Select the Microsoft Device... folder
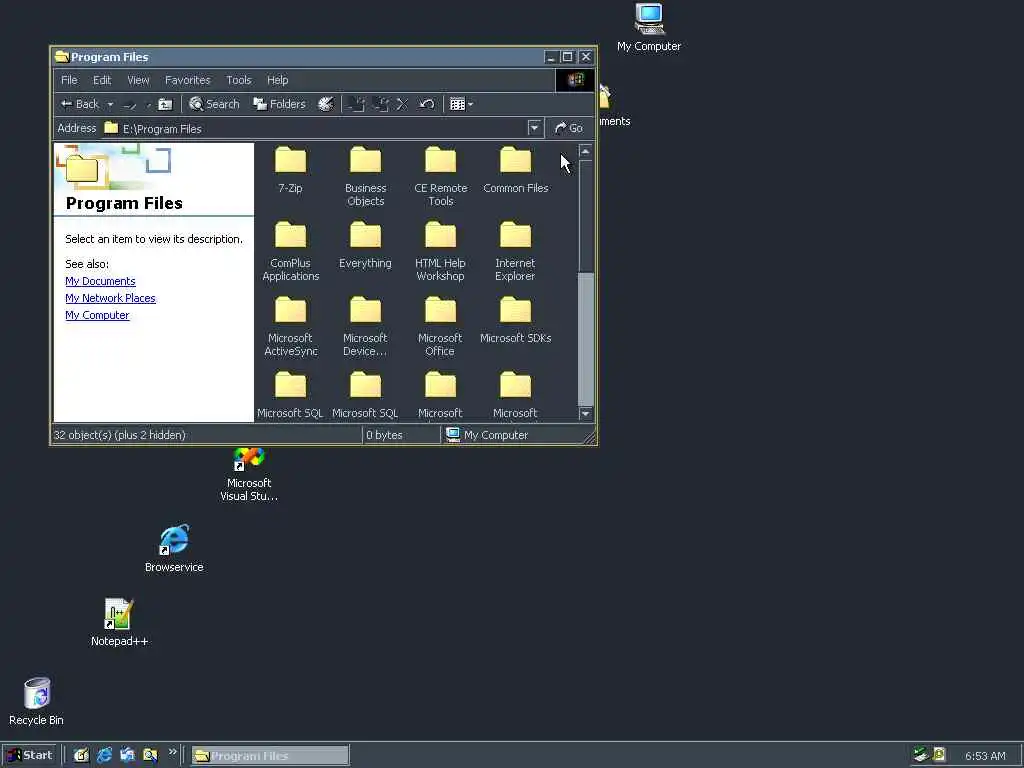The image size is (1024, 768). [x=366, y=327]
